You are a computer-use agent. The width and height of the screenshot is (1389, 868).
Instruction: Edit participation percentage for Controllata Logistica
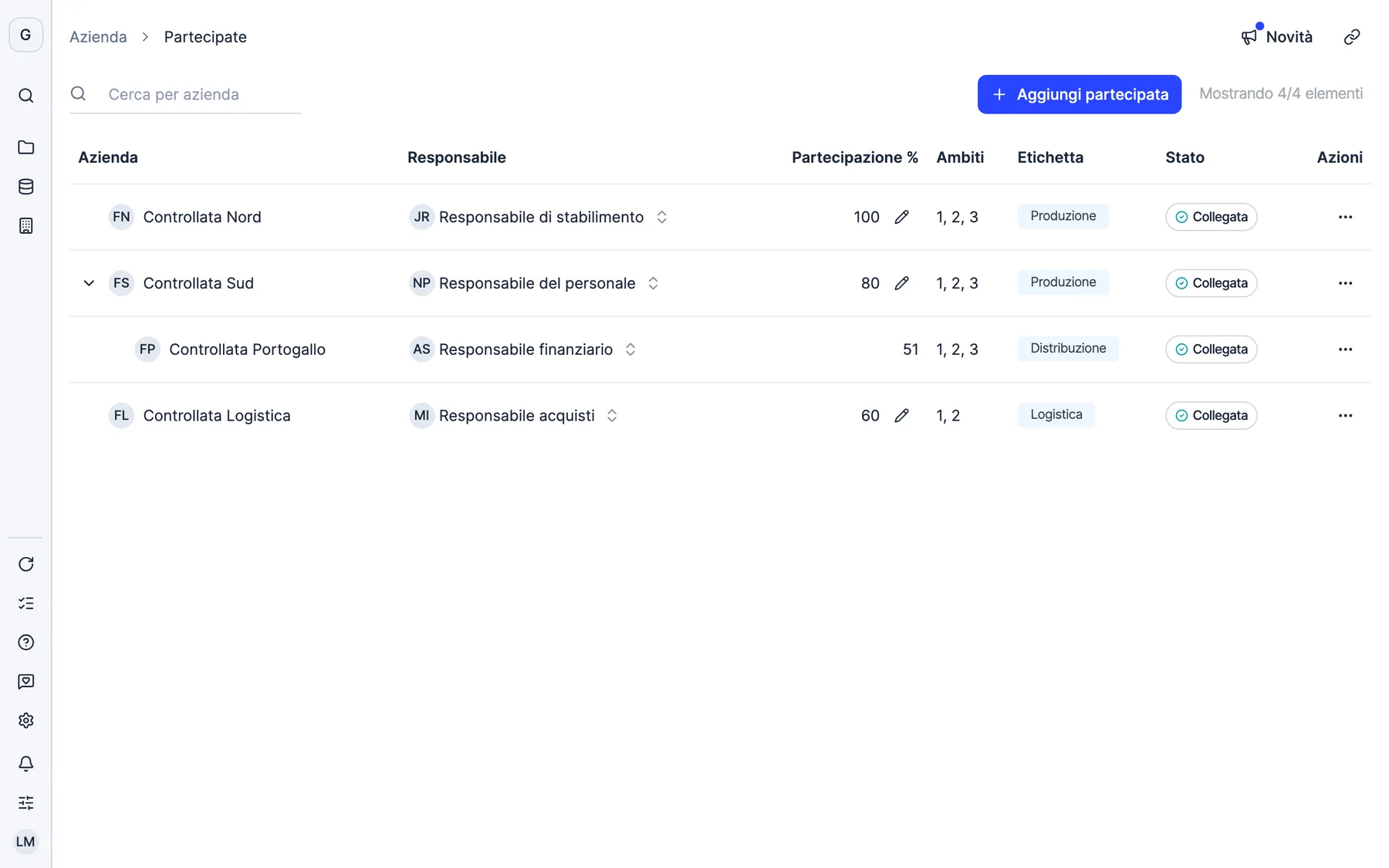coord(901,416)
